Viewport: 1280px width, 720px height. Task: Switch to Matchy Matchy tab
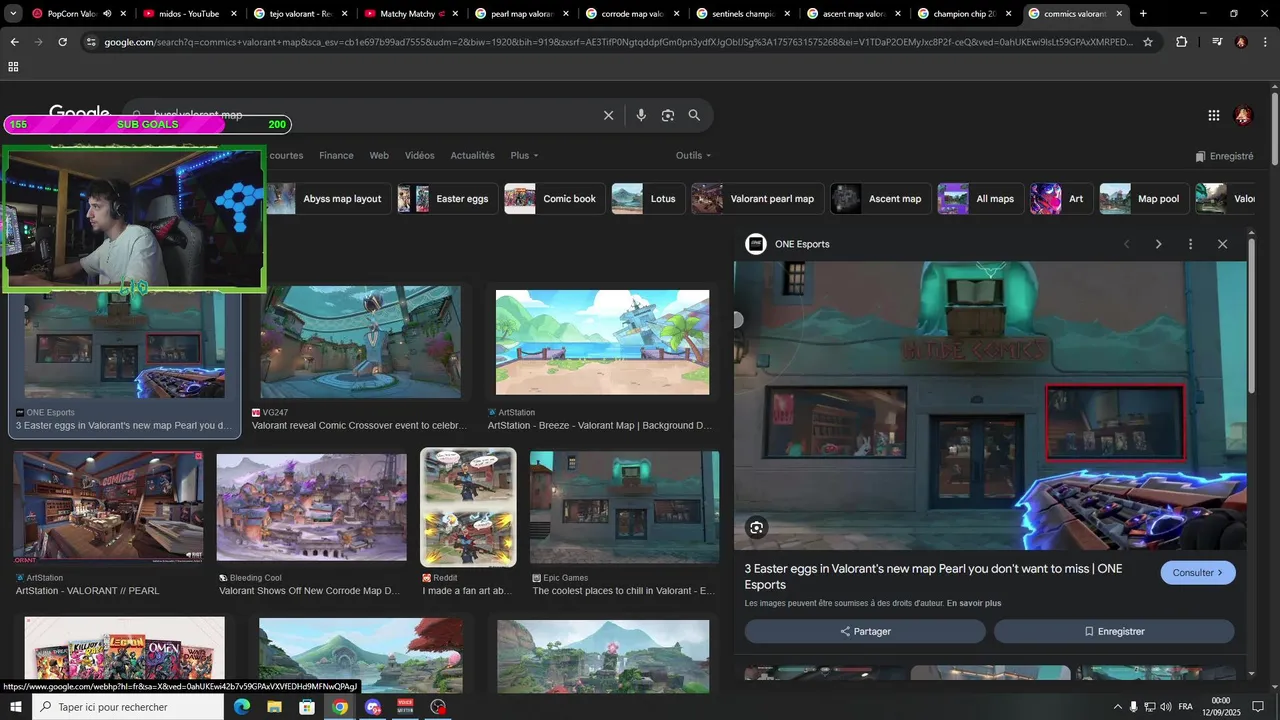412,14
